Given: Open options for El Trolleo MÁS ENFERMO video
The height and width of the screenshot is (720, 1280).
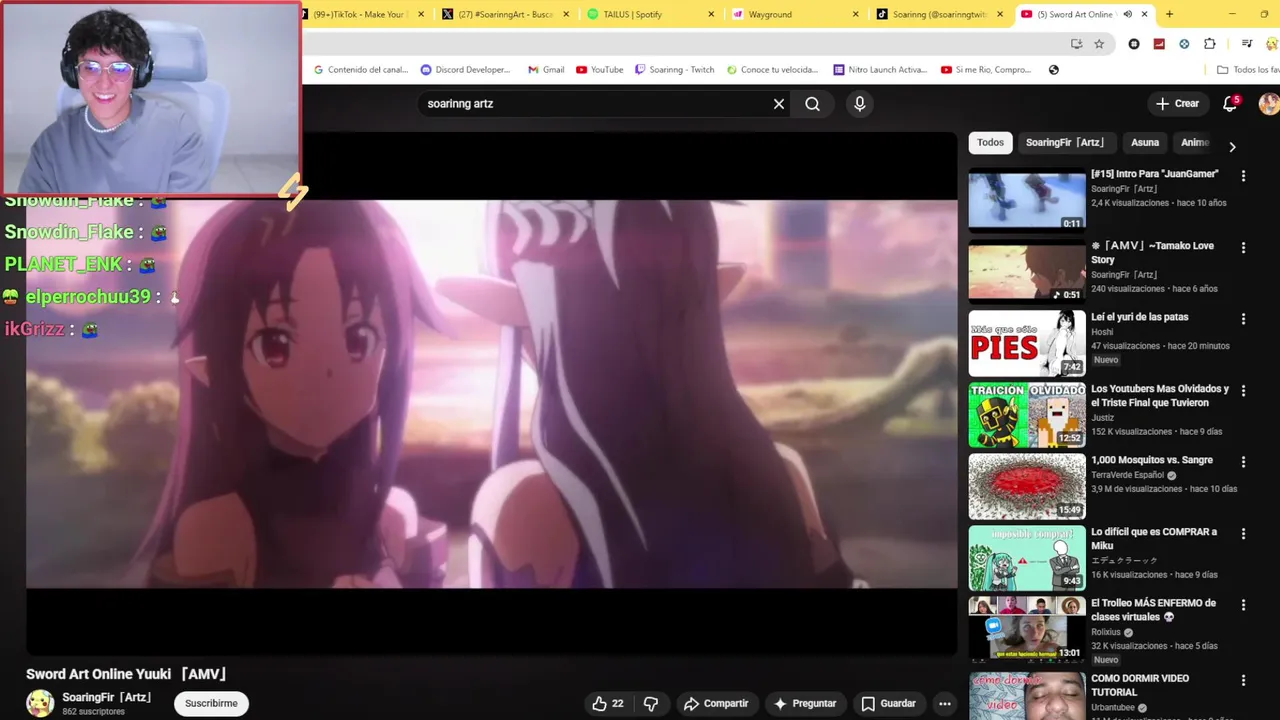Looking at the screenshot, I should [1243, 605].
